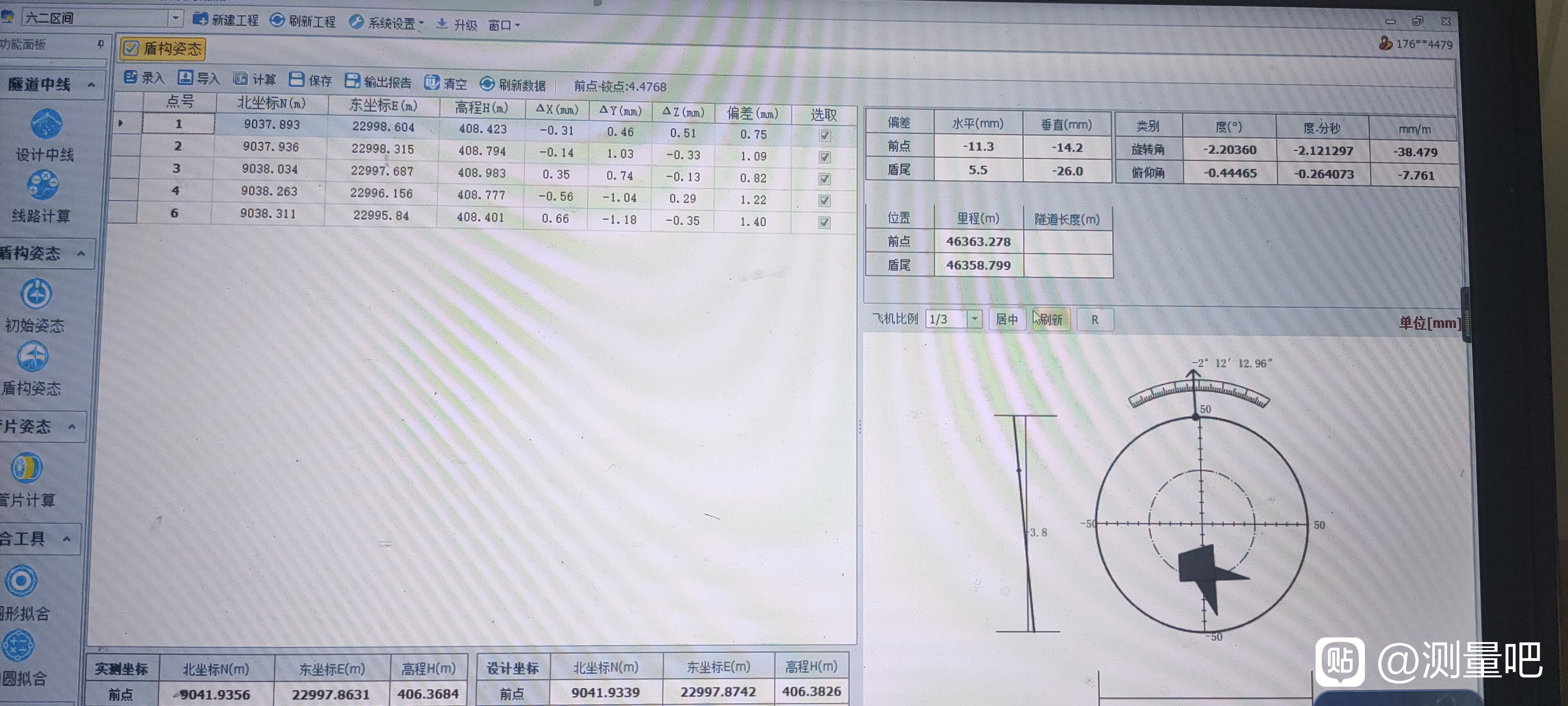The height and width of the screenshot is (706, 1568).
Task: Click 俯仰角 degree value -0.44465
Action: [1230, 174]
